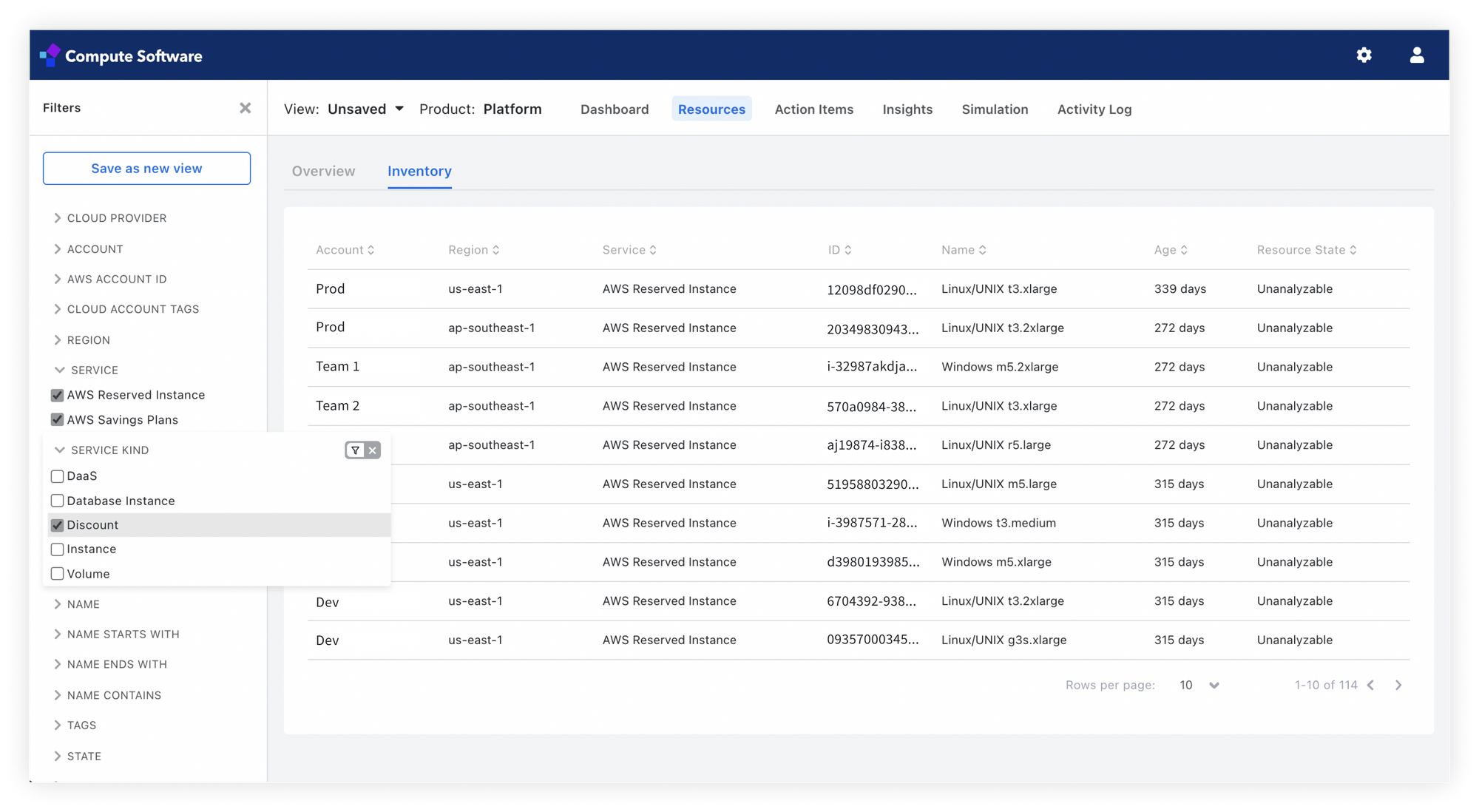Click the user profile icon
Viewport: 1479px width, 812px height.
point(1416,55)
